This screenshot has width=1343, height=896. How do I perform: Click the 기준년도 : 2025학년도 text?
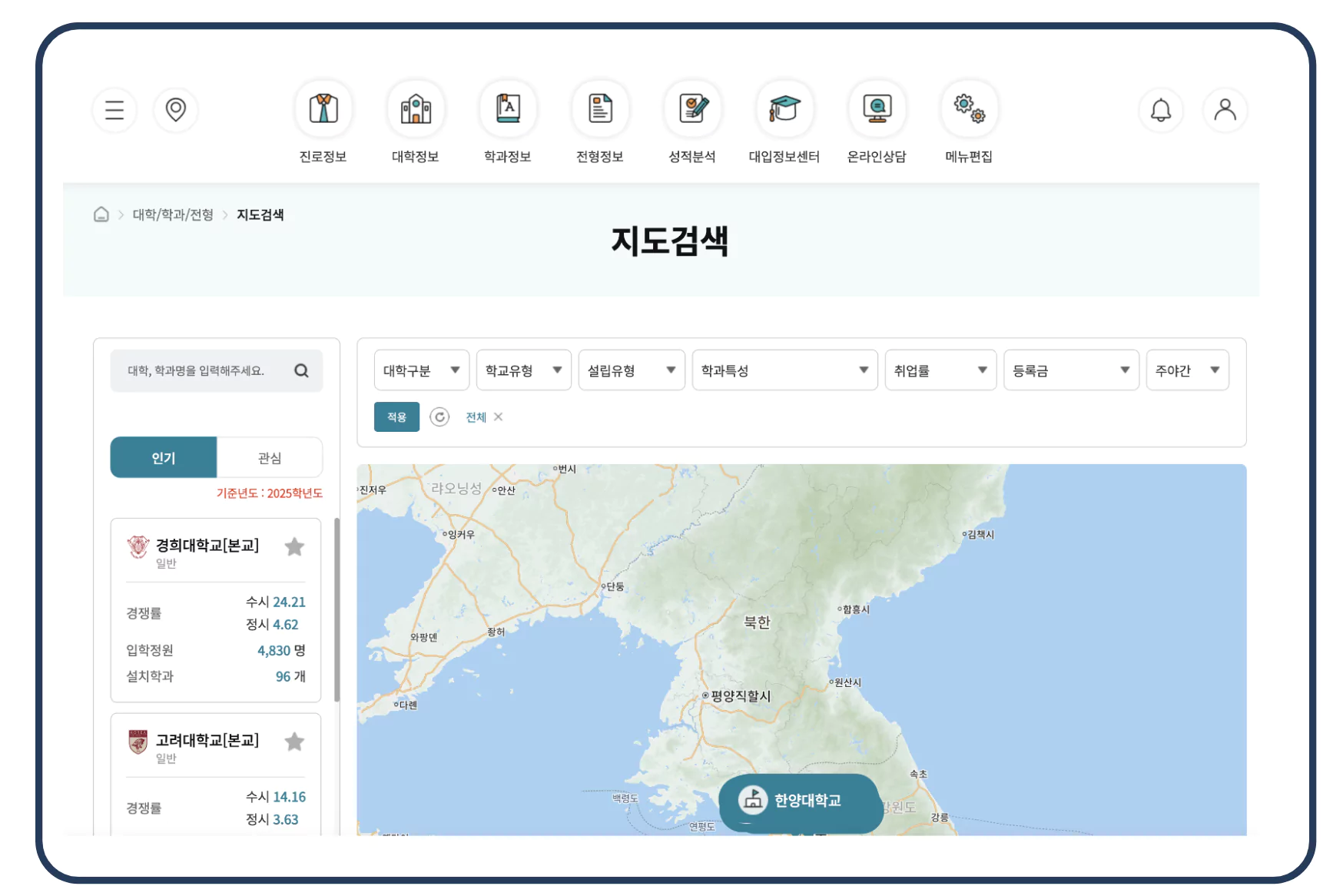click(270, 493)
